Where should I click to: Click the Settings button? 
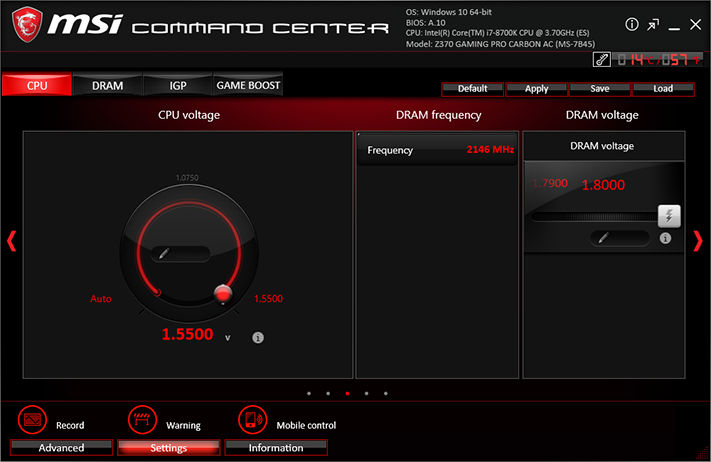point(169,447)
